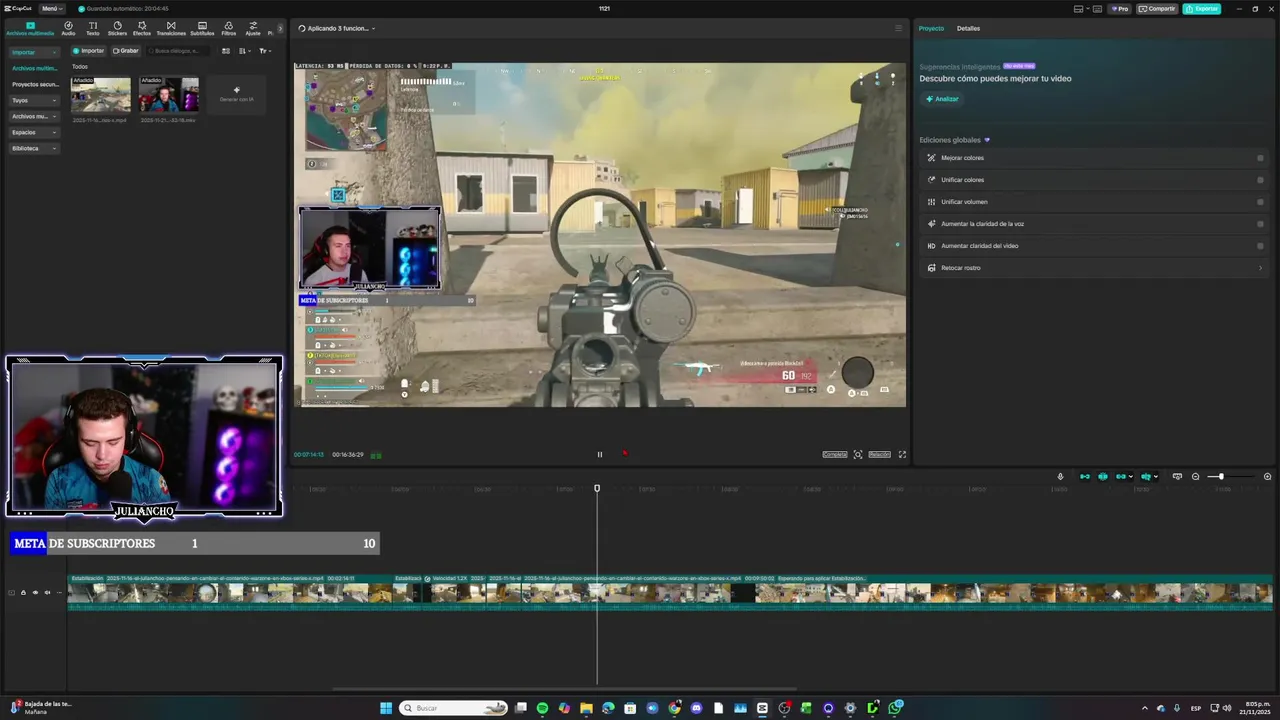Open the Stickers tab
1280x720 pixels.
click(x=117, y=28)
